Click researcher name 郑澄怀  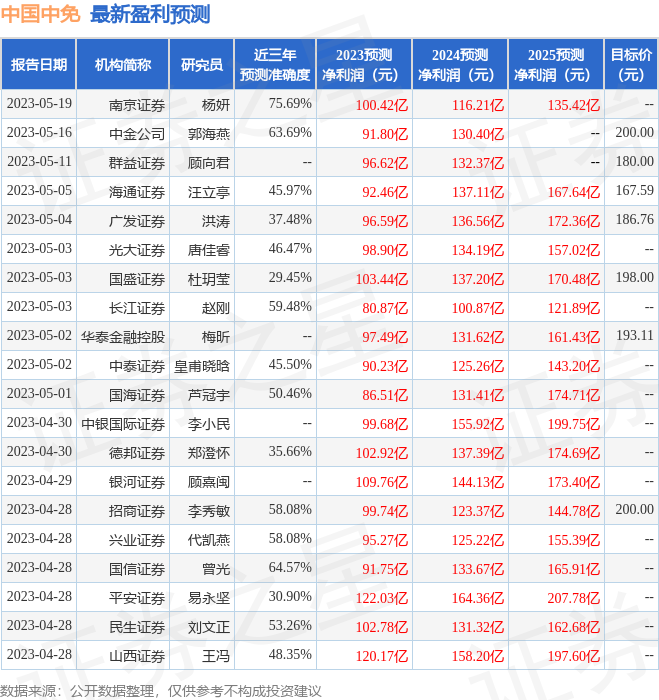[x=209, y=453]
